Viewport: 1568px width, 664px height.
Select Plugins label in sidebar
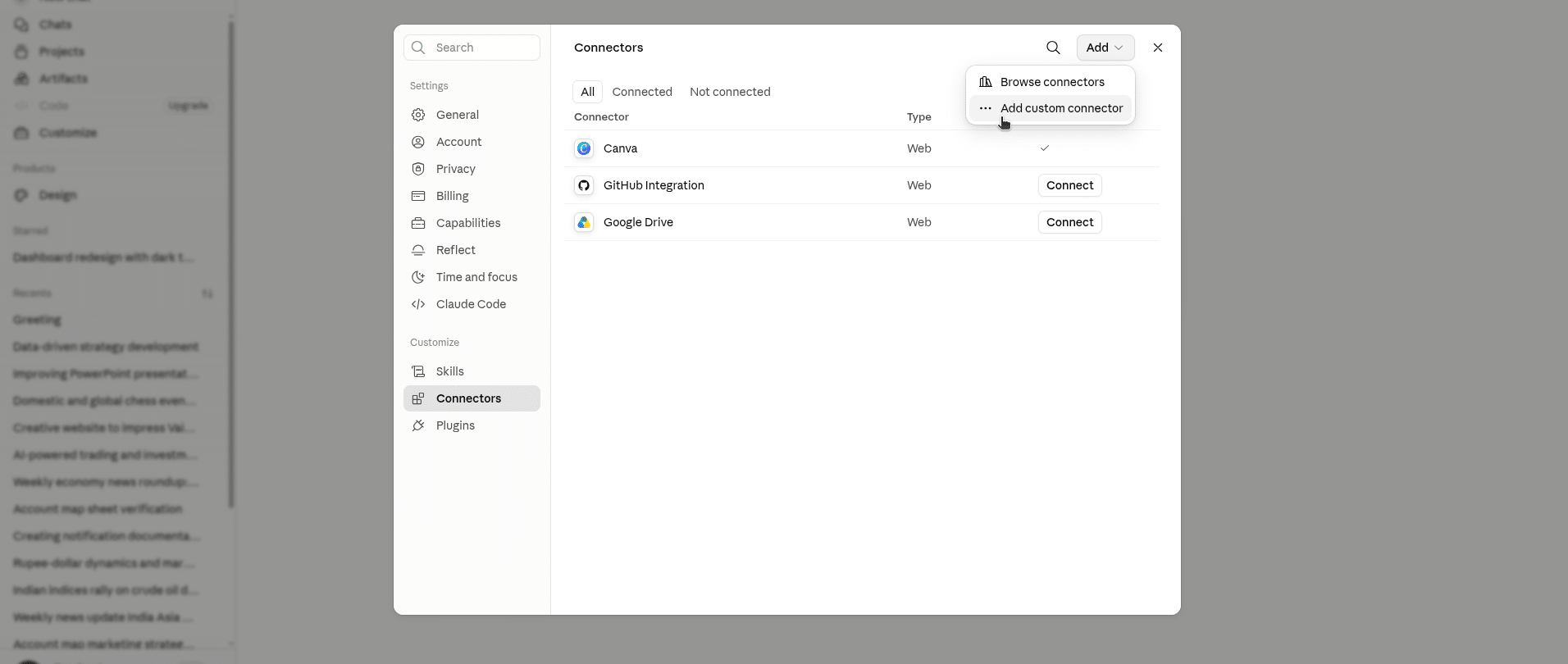(x=455, y=425)
